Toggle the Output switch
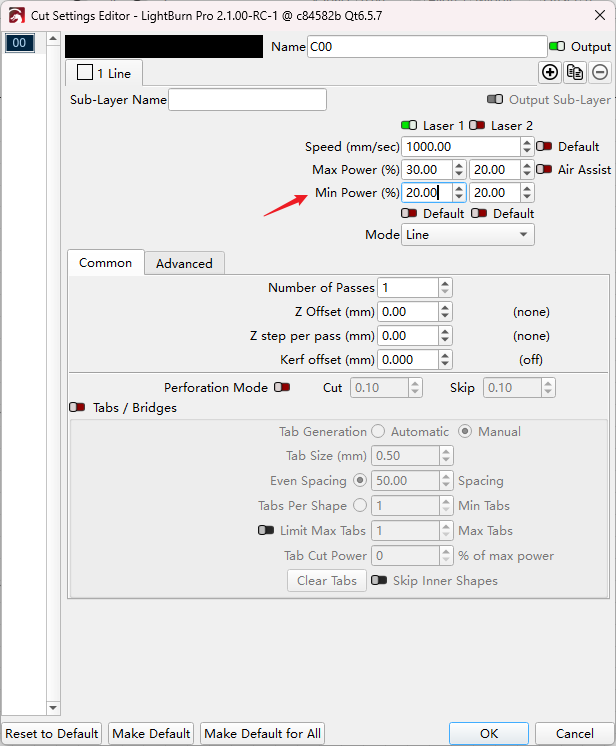Image resolution: width=616 pixels, height=746 pixels. pos(557,47)
